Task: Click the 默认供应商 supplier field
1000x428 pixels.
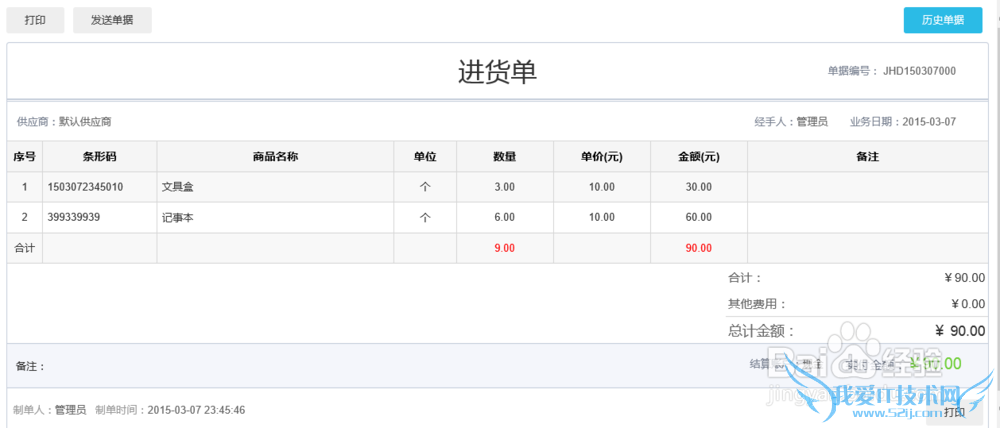Action: click(85, 122)
